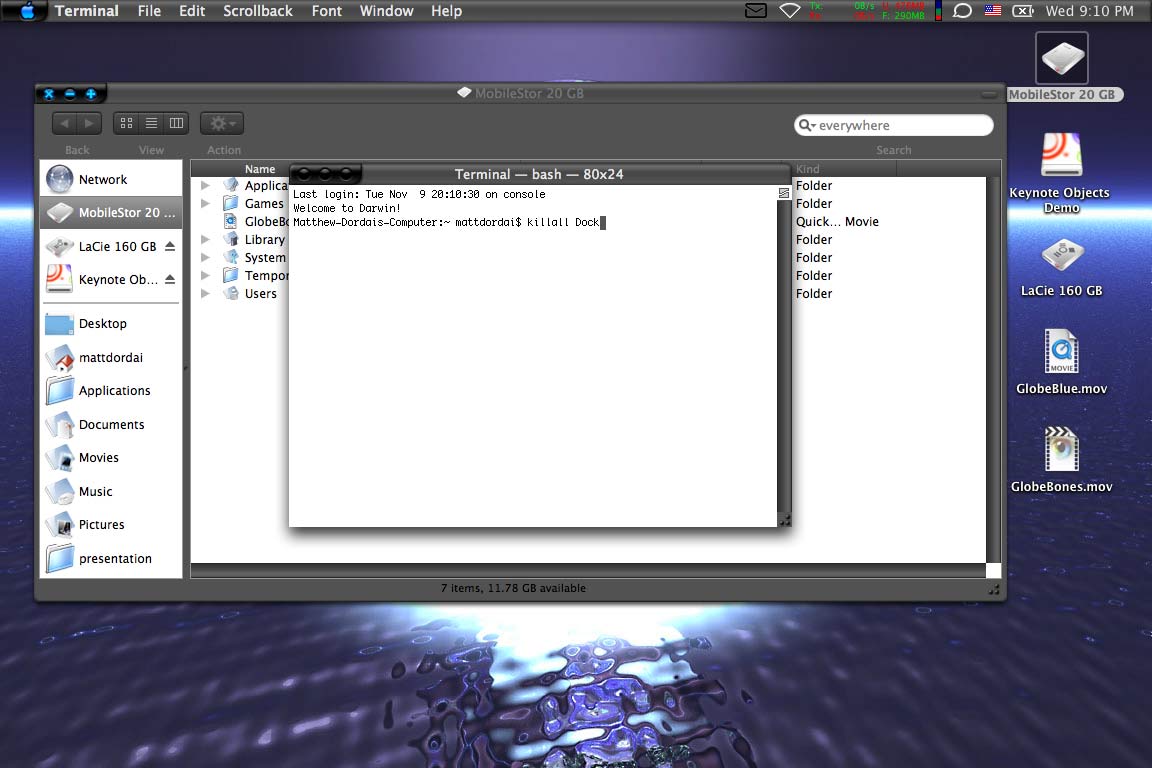Screen dimensions: 1152x768
Task: Open presentation folder in the sidebar
Action: point(111,558)
